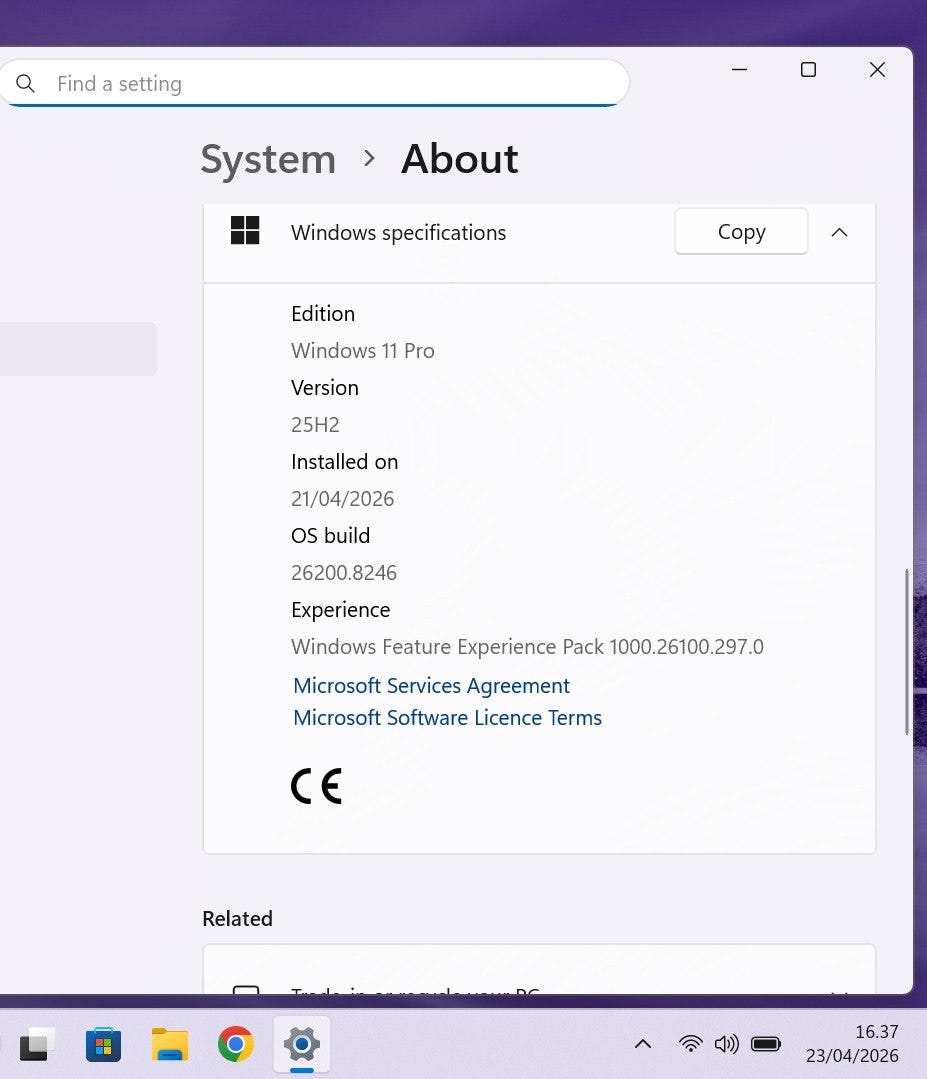Launch Google Chrome from the taskbar
This screenshot has width=927, height=1079.
tap(235, 1045)
